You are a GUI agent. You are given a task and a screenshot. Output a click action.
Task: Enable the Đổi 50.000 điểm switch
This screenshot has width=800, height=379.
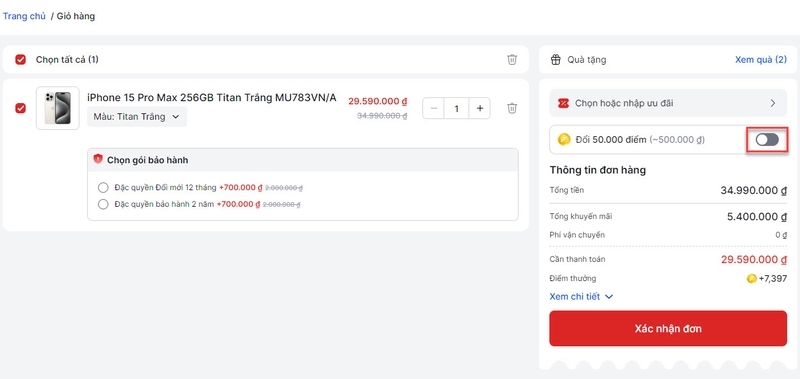coord(767,139)
